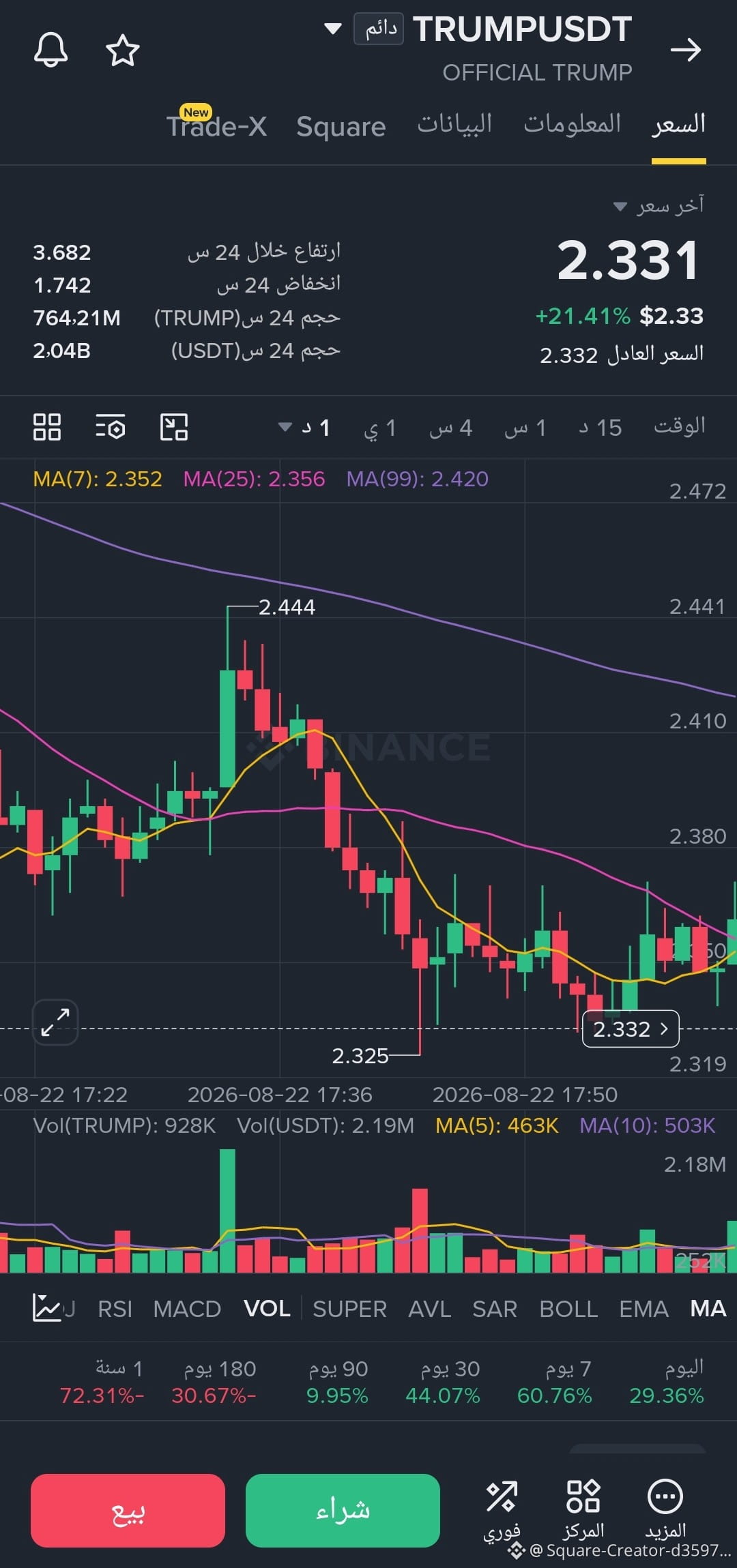737x1568 pixels.
Task: Enable the SUPER indicator
Action: pyautogui.click(x=349, y=1309)
